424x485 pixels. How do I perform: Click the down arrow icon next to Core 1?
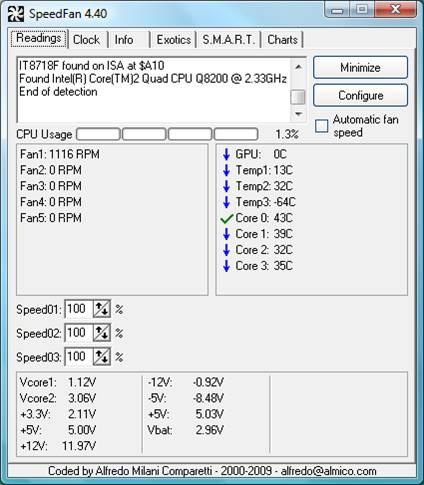pyautogui.click(x=226, y=234)
